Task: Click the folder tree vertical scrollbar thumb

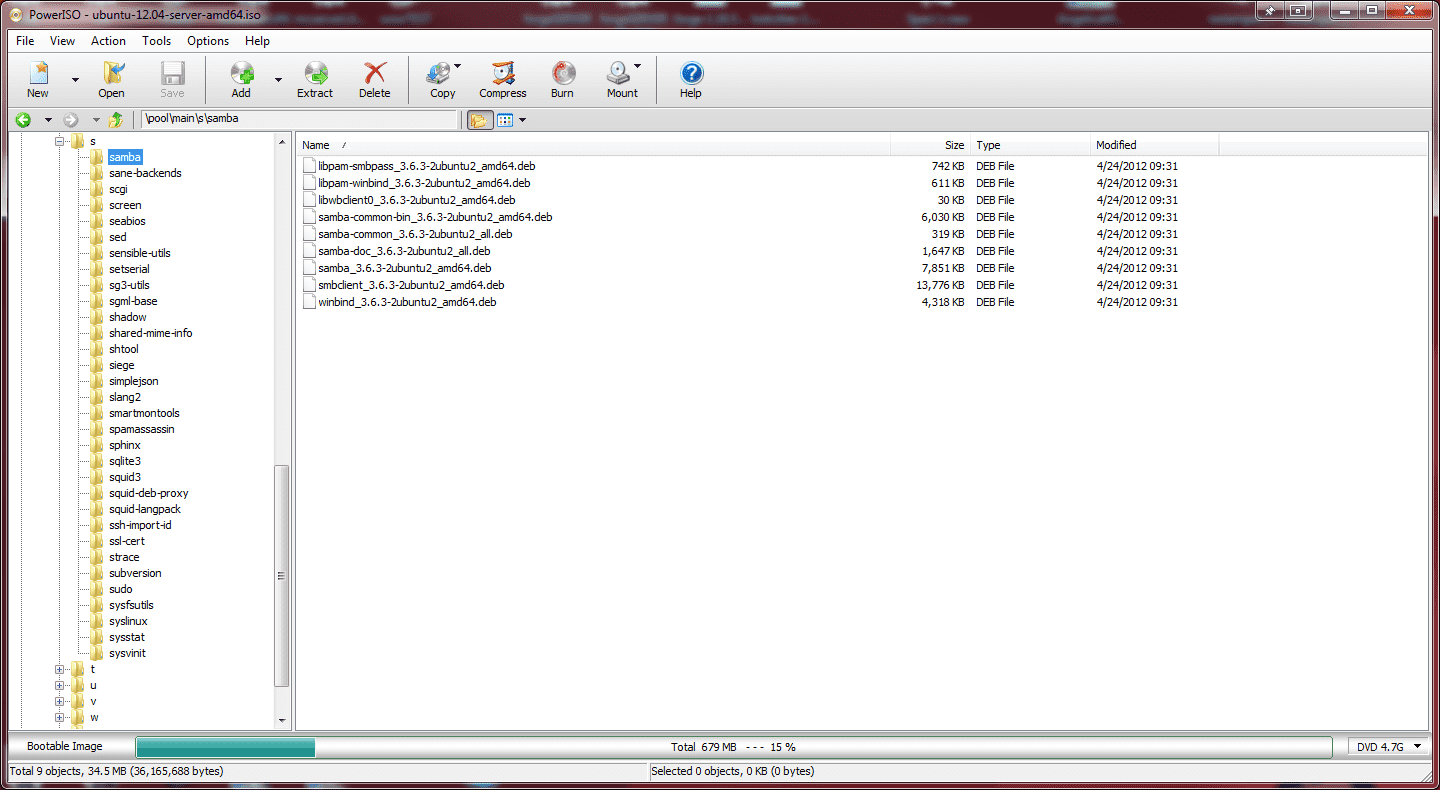Action: pyautogui.click(x=281, y=575)
